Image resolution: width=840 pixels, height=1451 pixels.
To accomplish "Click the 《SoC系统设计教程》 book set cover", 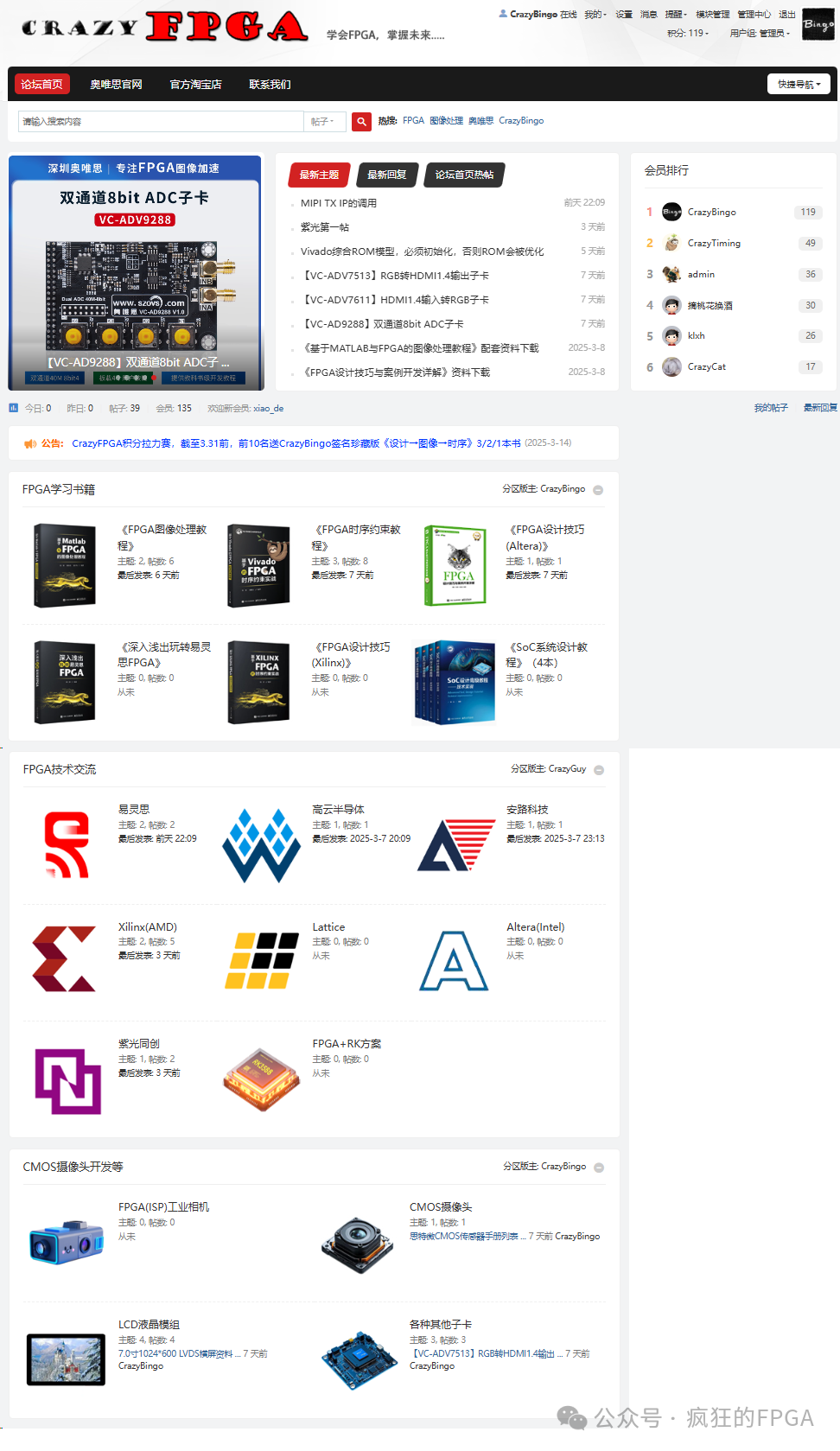I will coord(455,682).
